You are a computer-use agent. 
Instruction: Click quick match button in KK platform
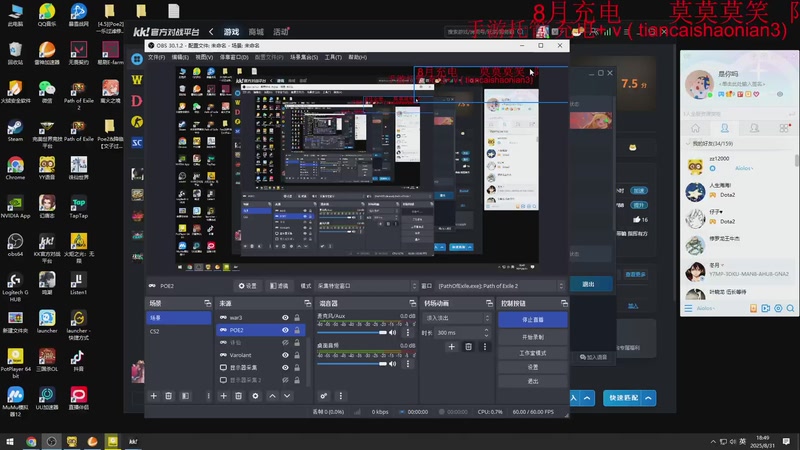(x=623, y=398)
